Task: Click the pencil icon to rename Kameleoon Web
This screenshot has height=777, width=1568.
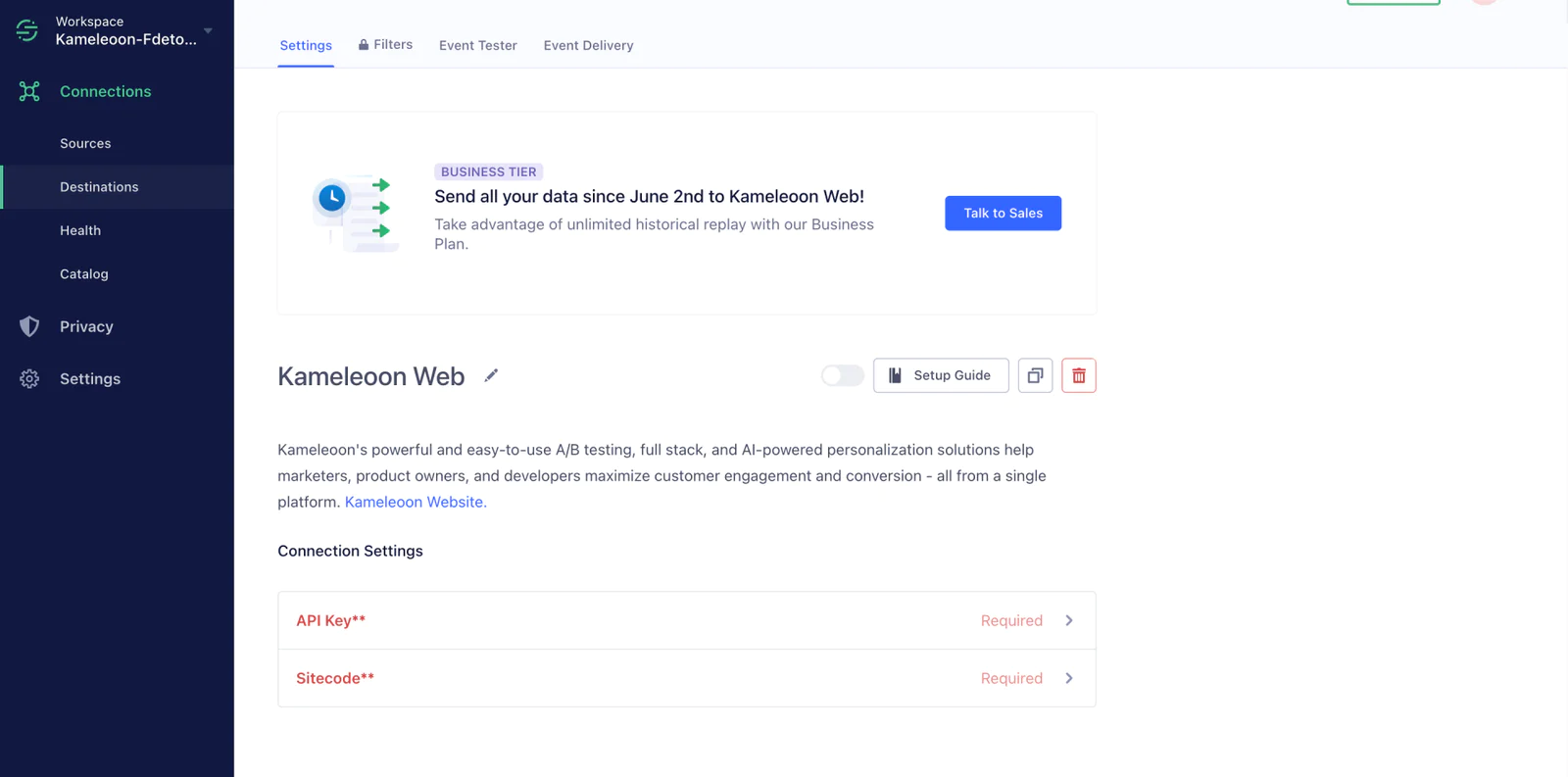Action: point(491,375)
